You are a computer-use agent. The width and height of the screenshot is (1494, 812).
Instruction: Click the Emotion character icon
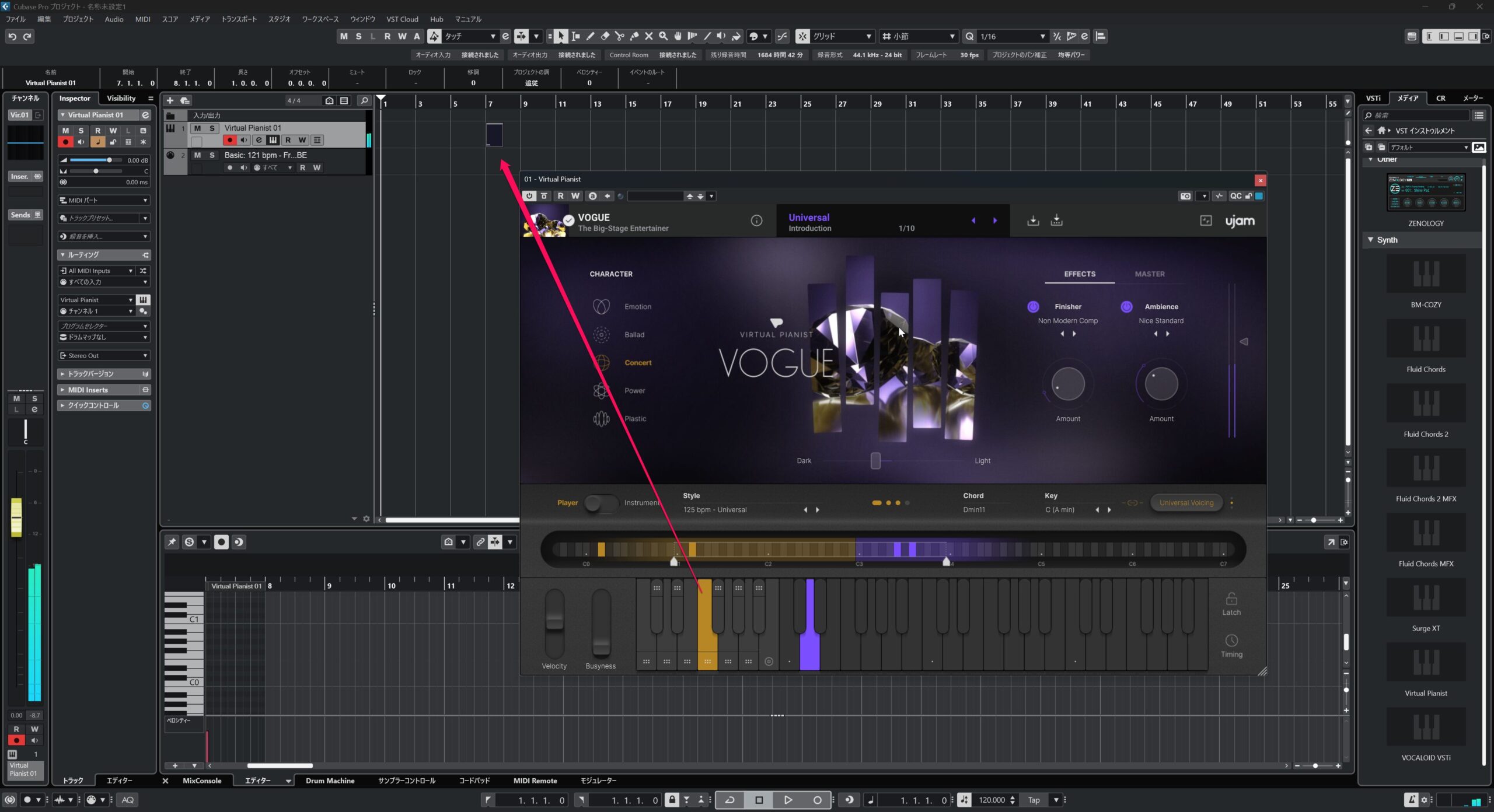coord(601,306)
